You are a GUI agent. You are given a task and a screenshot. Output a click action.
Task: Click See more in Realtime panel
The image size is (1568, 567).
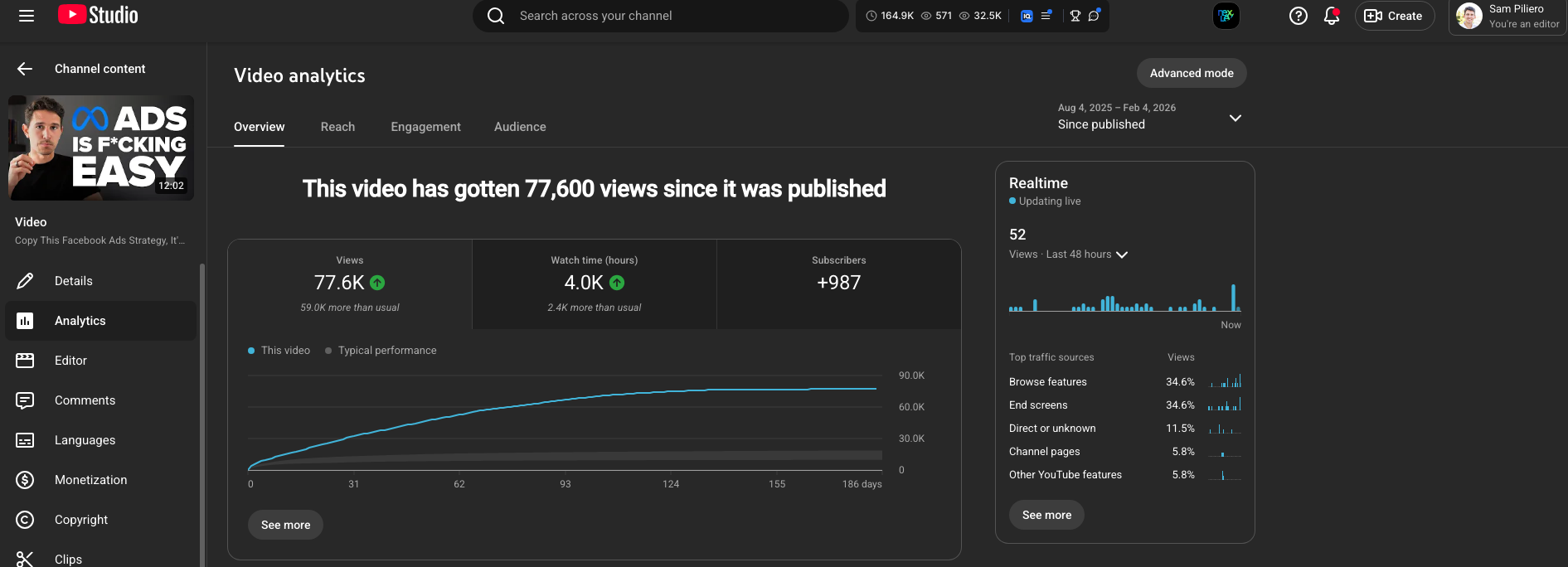click(x=1046, y=515)
